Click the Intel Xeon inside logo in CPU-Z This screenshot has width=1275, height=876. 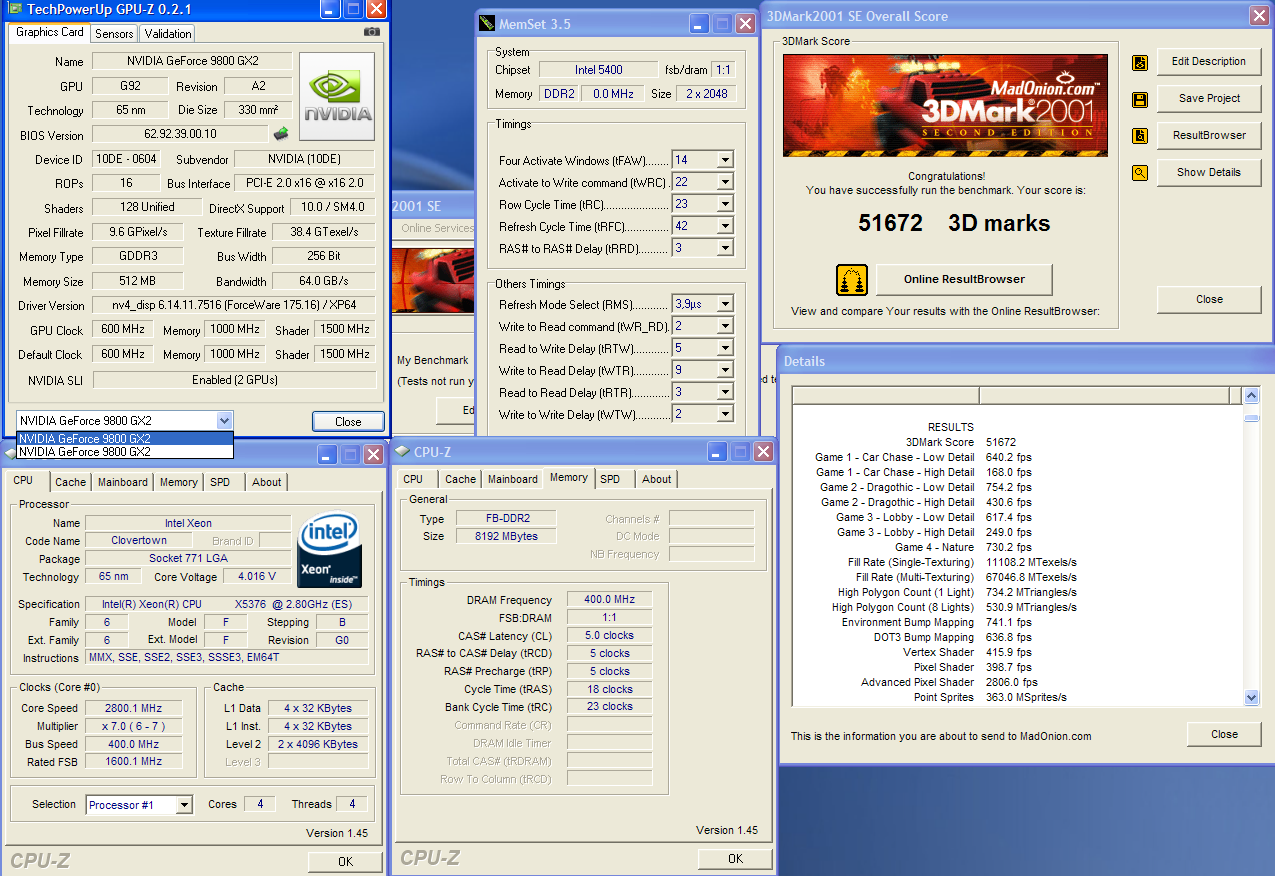(330, 552)
